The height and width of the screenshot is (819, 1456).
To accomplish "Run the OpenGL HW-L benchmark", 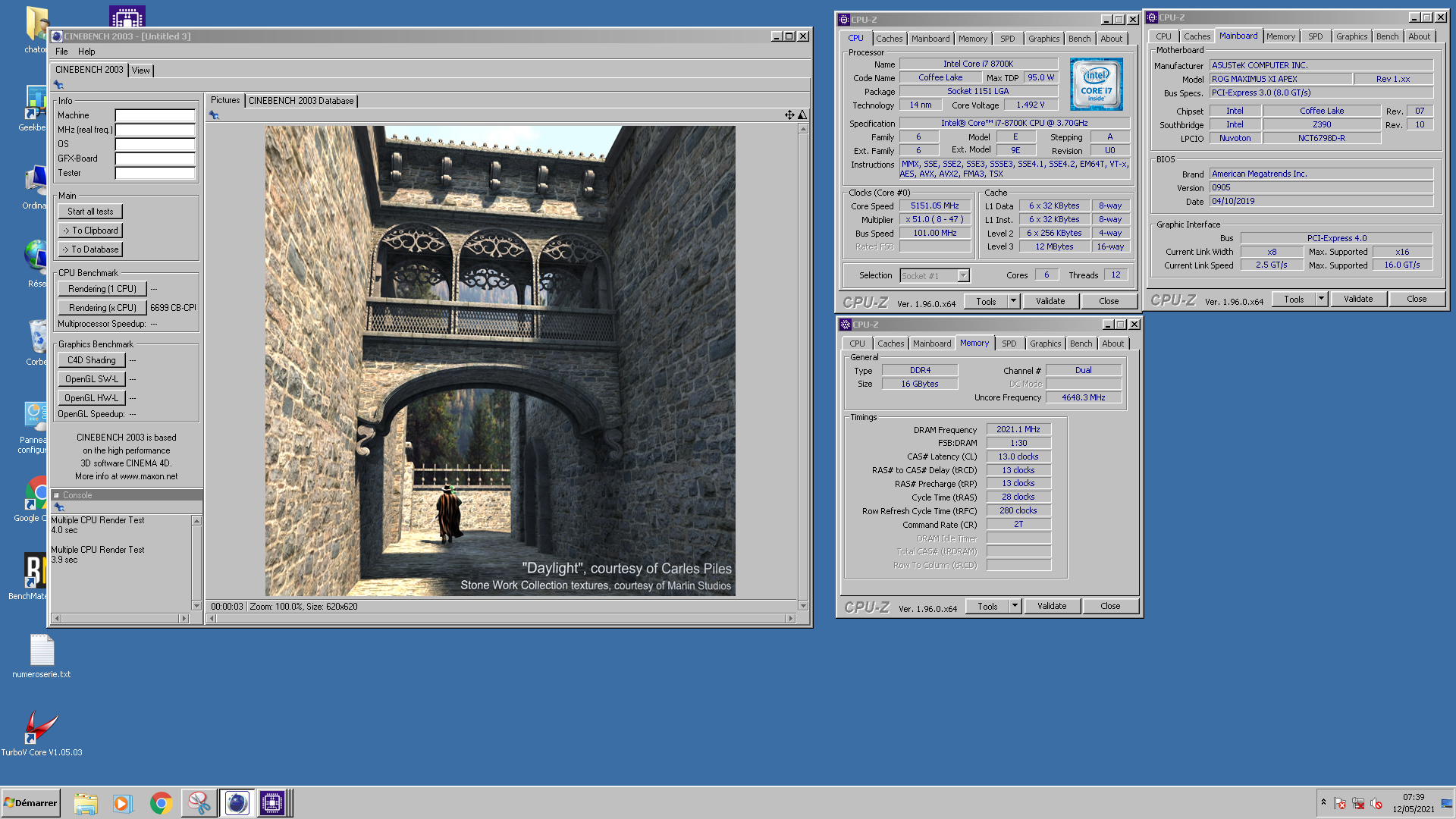I will [x=92, y=398].
